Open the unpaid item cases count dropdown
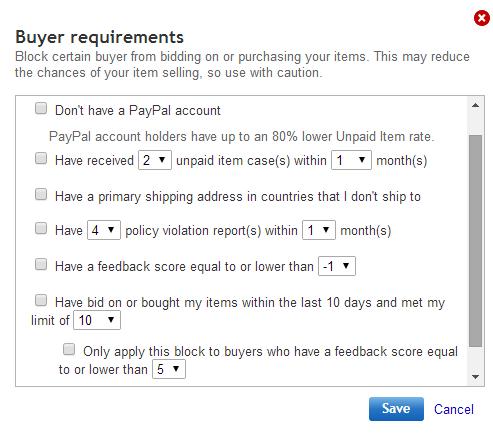This screenshot has height=448, width=493. coord(155,160)
